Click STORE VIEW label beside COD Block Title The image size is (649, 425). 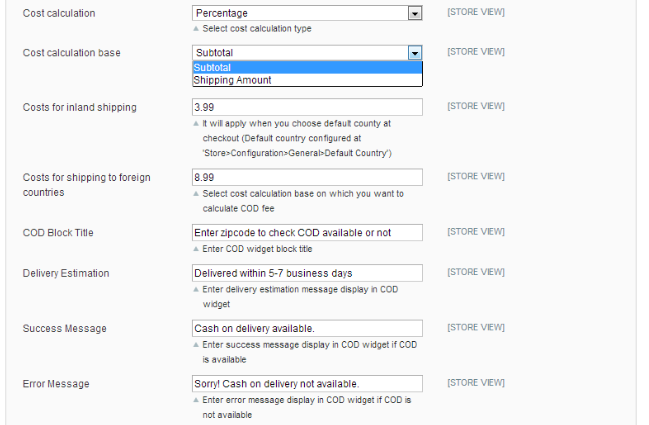coord(475,232)
